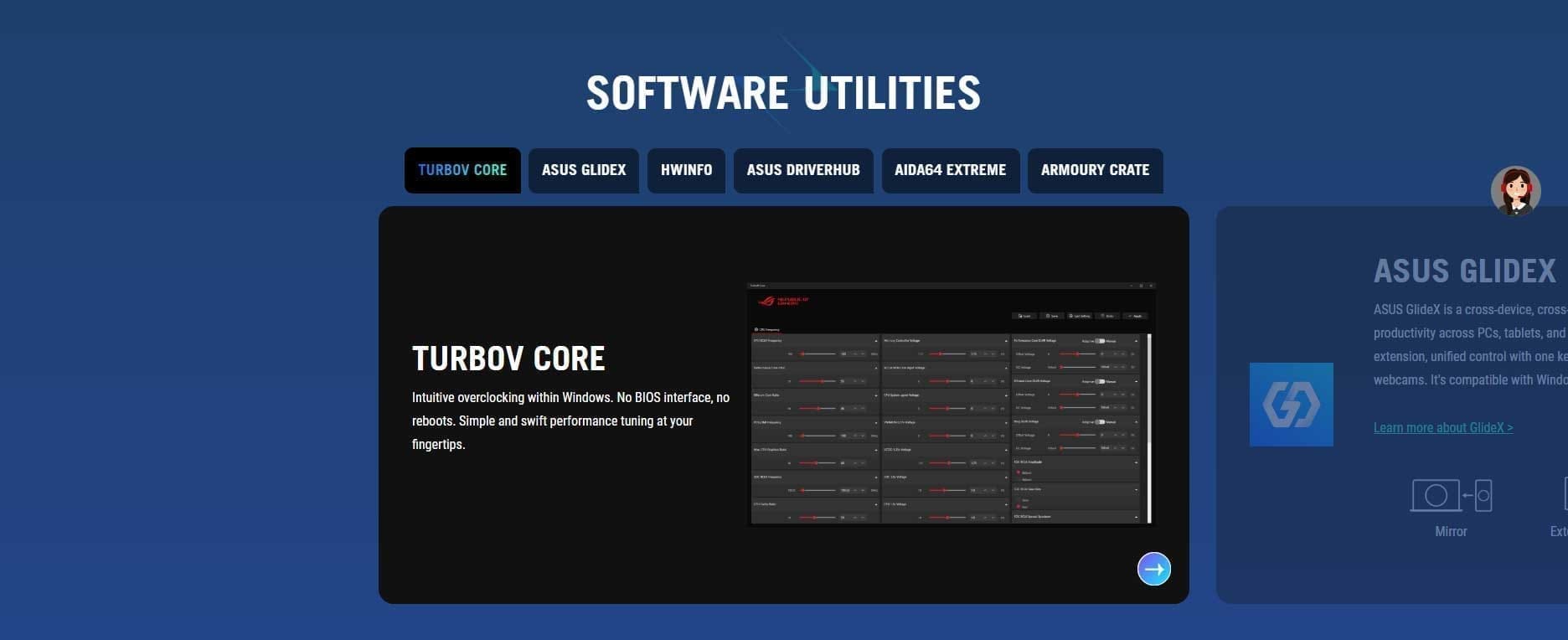Screen dimensions: 1568x640
Task: Collapse the top middle-column panel in TurboV screenshot
Action: tap(1006, 341)
